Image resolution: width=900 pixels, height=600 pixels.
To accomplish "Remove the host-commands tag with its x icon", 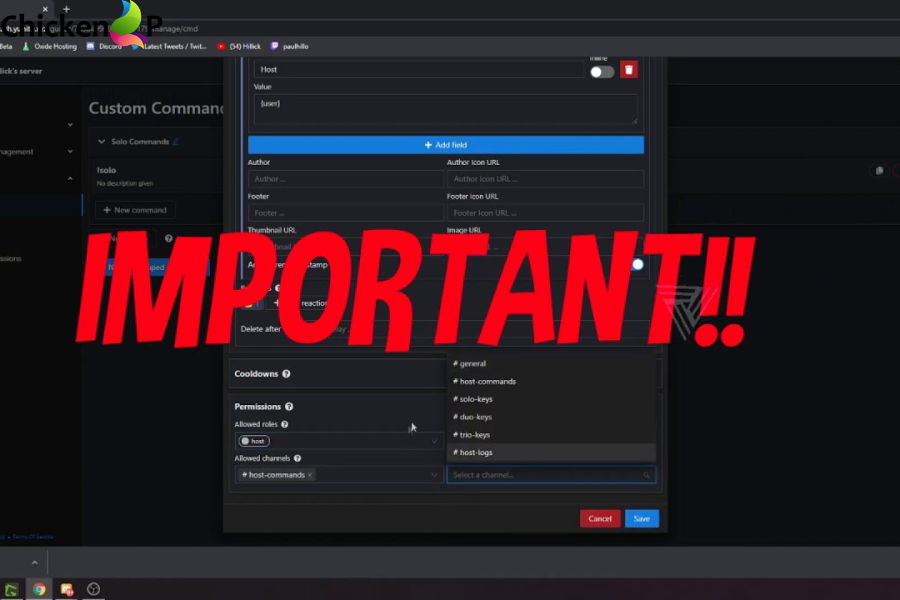I will click(x=309, y=474).
